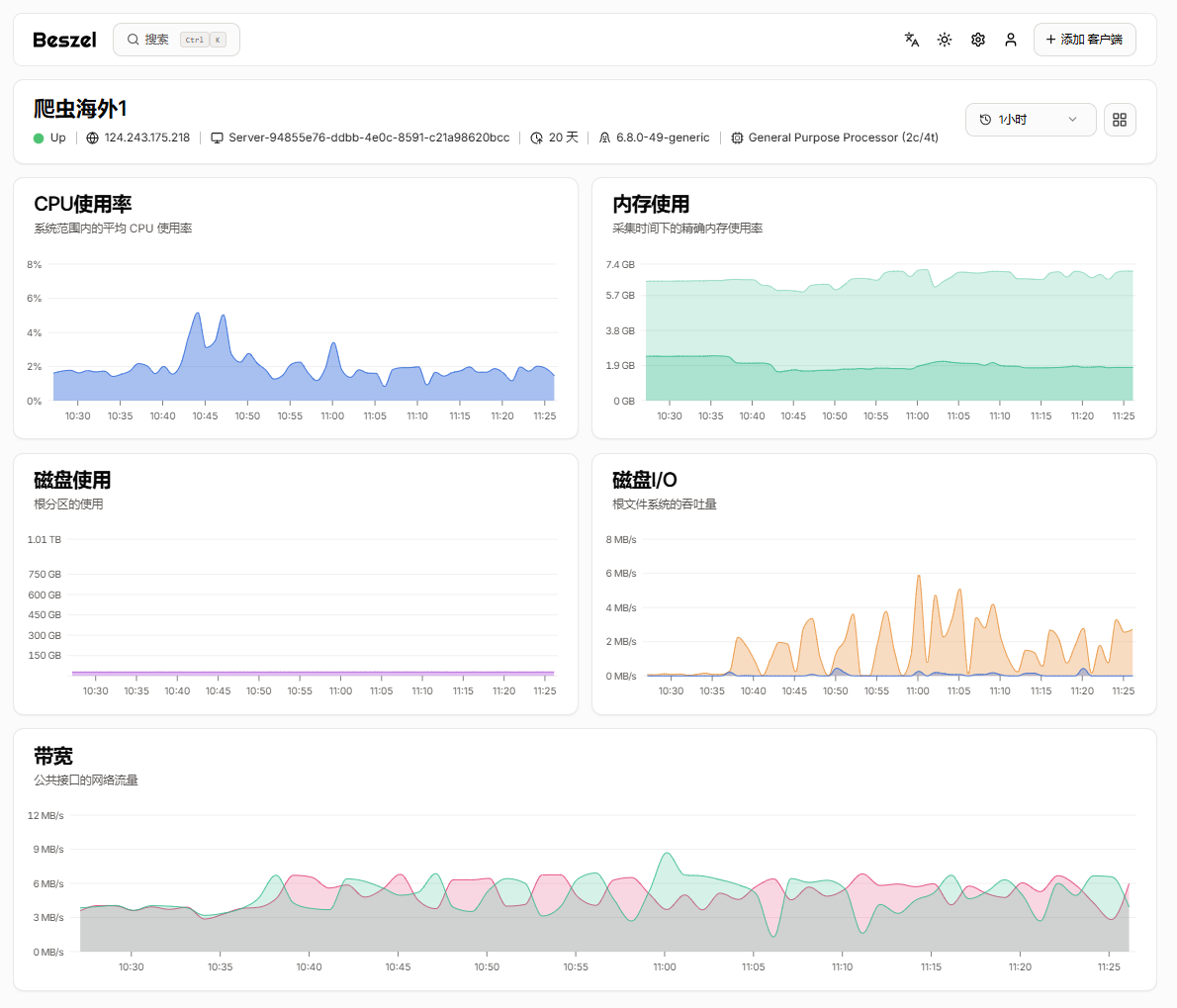Image resolution: width=1177 pixels, height=1008 pixels.
Task: Click the 12 MB/s label on bandwidth chart
Action: (45, 816)
